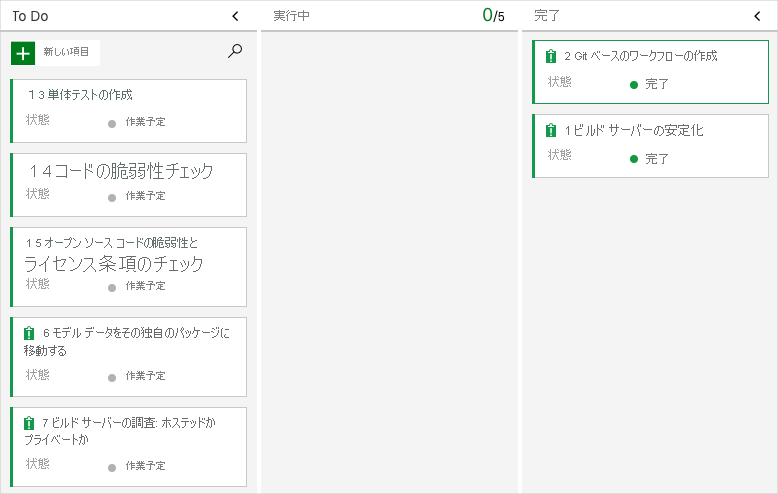Click 完了 state on card 2 Git

[x=656, y=84]
